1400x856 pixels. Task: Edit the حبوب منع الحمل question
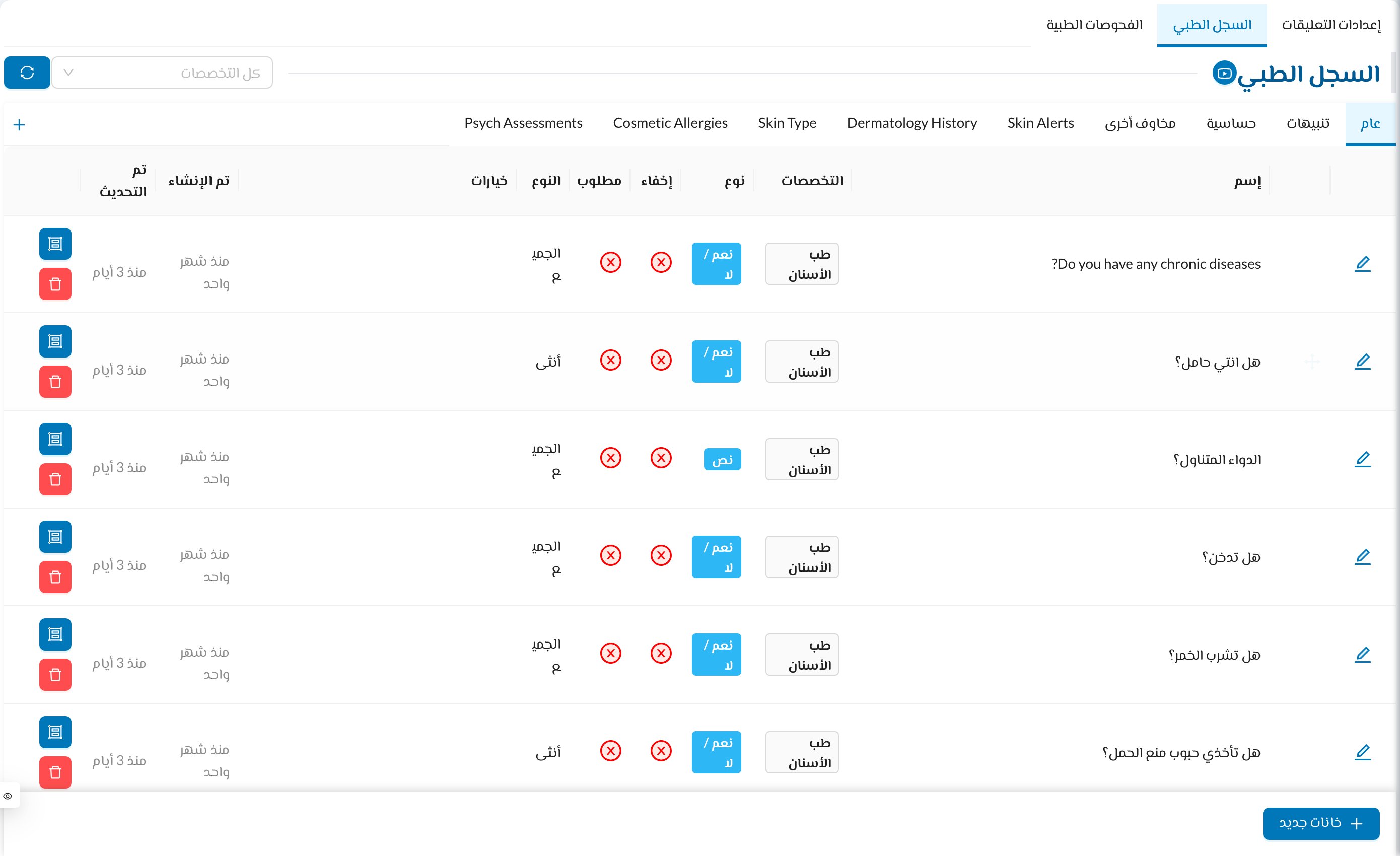coord(1363,752)
